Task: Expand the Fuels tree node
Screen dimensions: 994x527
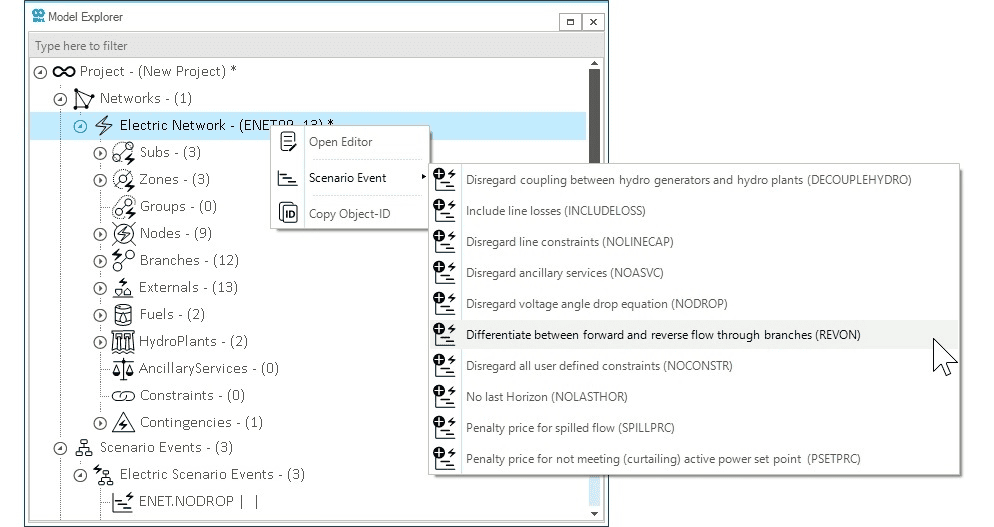Action: [100, 315]
